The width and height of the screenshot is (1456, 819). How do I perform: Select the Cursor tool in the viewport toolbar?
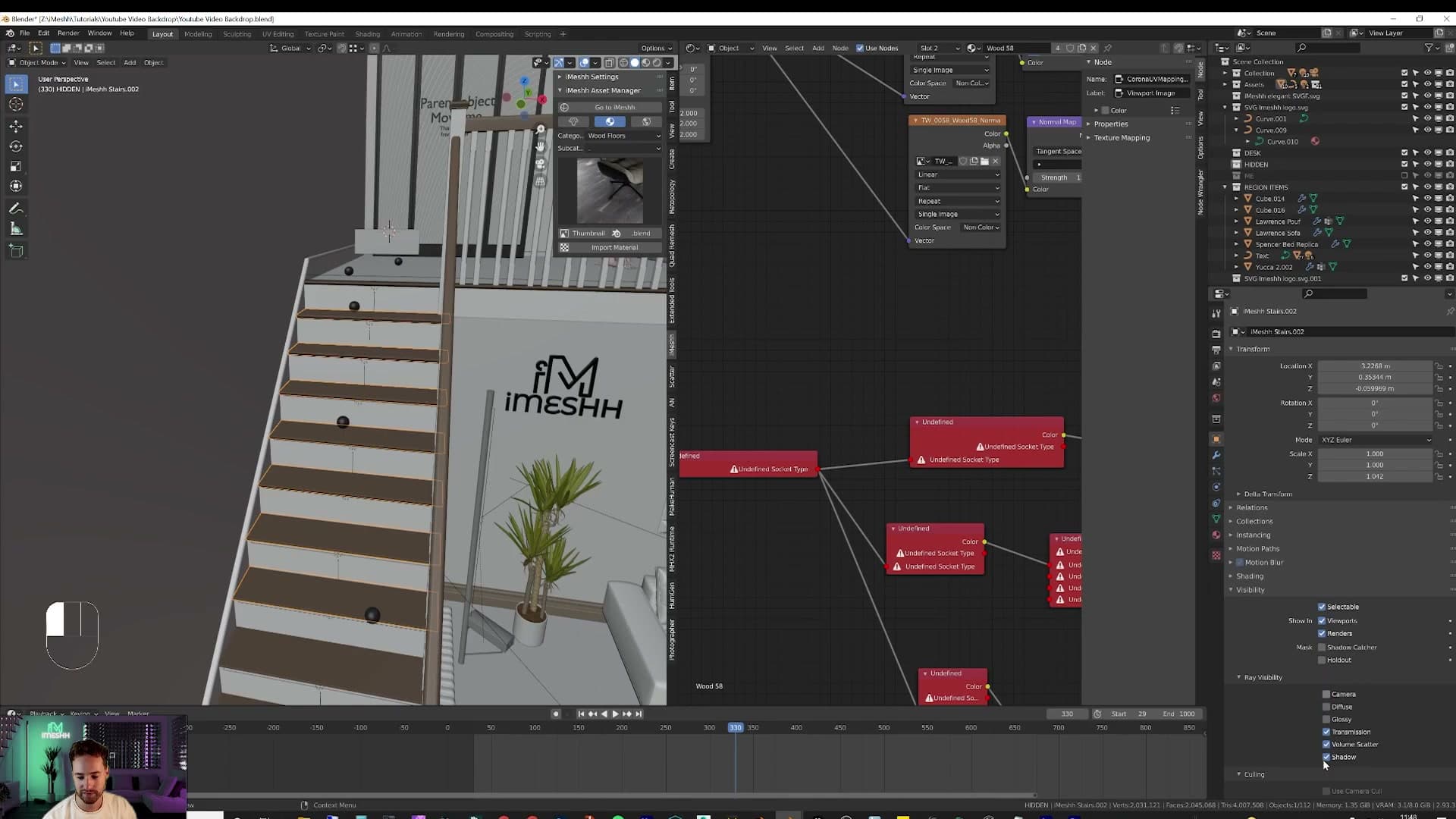[x=16, y=104]
